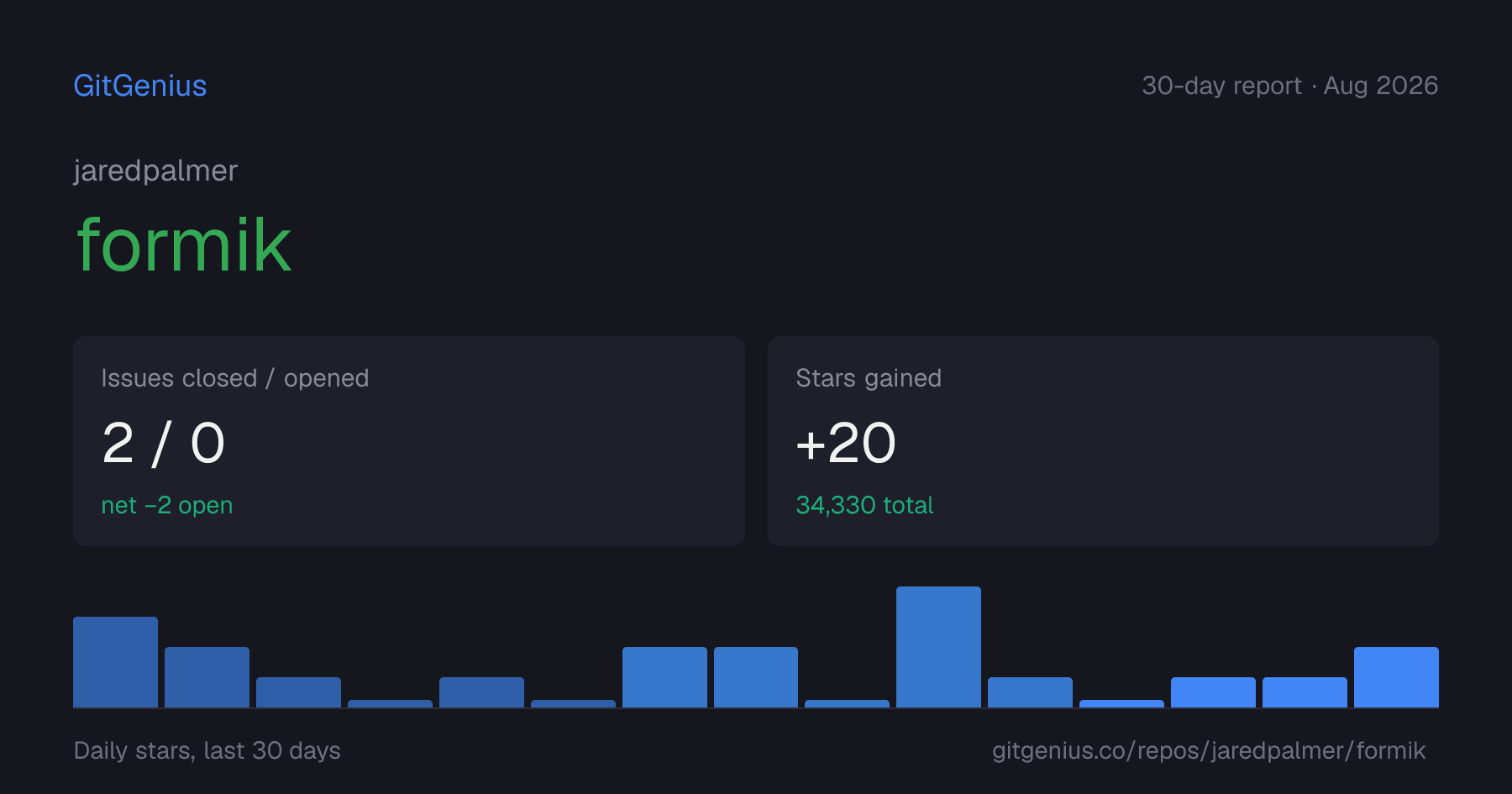1512x794 pixels.
Task: Click the 34,330 total stars text
Action: click(x=864, y=505)
